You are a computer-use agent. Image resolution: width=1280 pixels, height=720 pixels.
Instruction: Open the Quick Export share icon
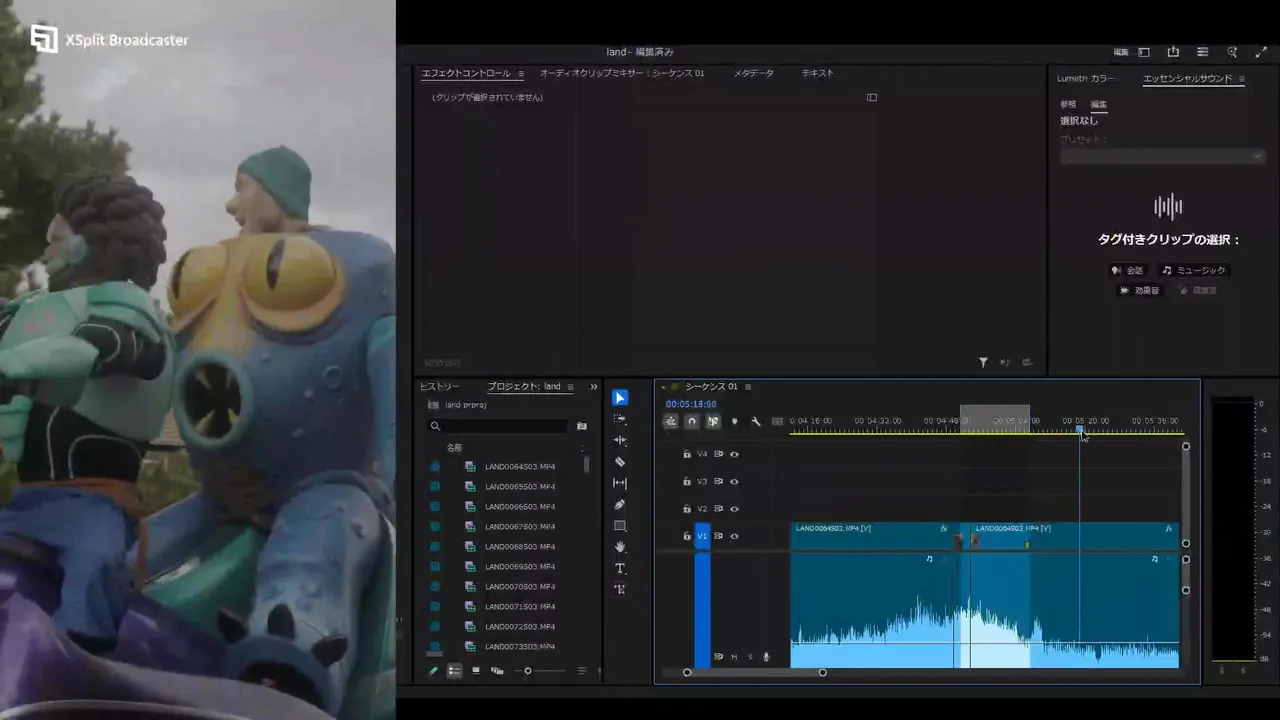point(1173,52)
